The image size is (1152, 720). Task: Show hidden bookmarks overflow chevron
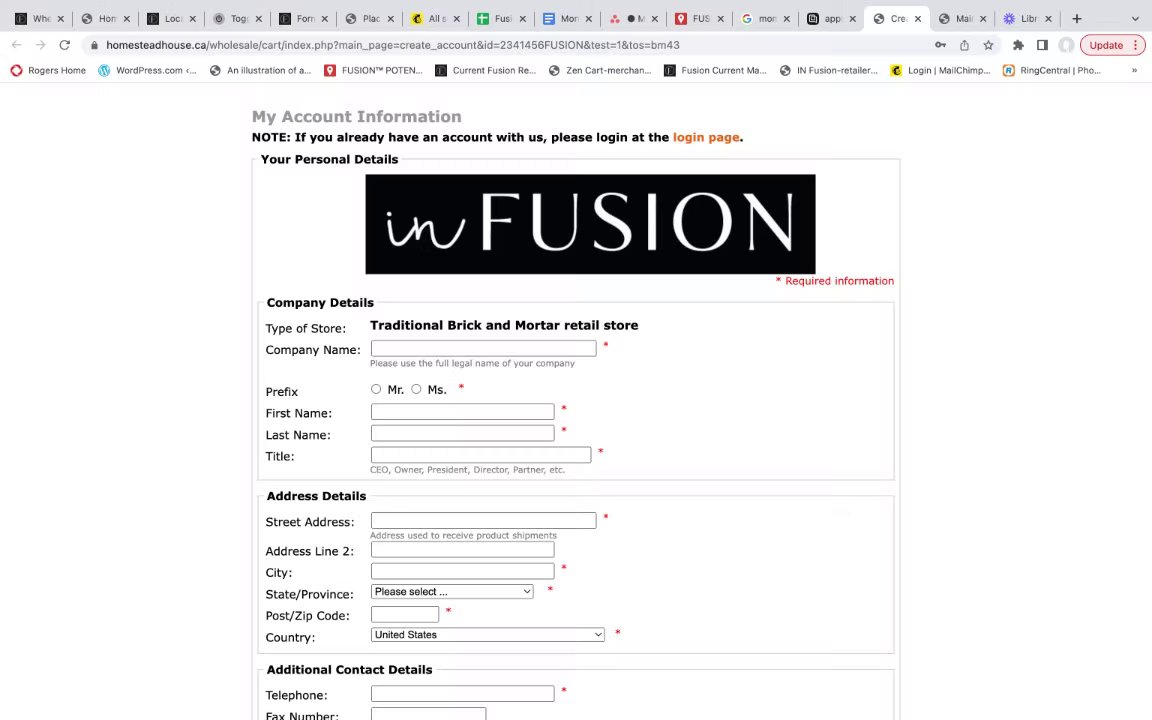(1134, 71)
